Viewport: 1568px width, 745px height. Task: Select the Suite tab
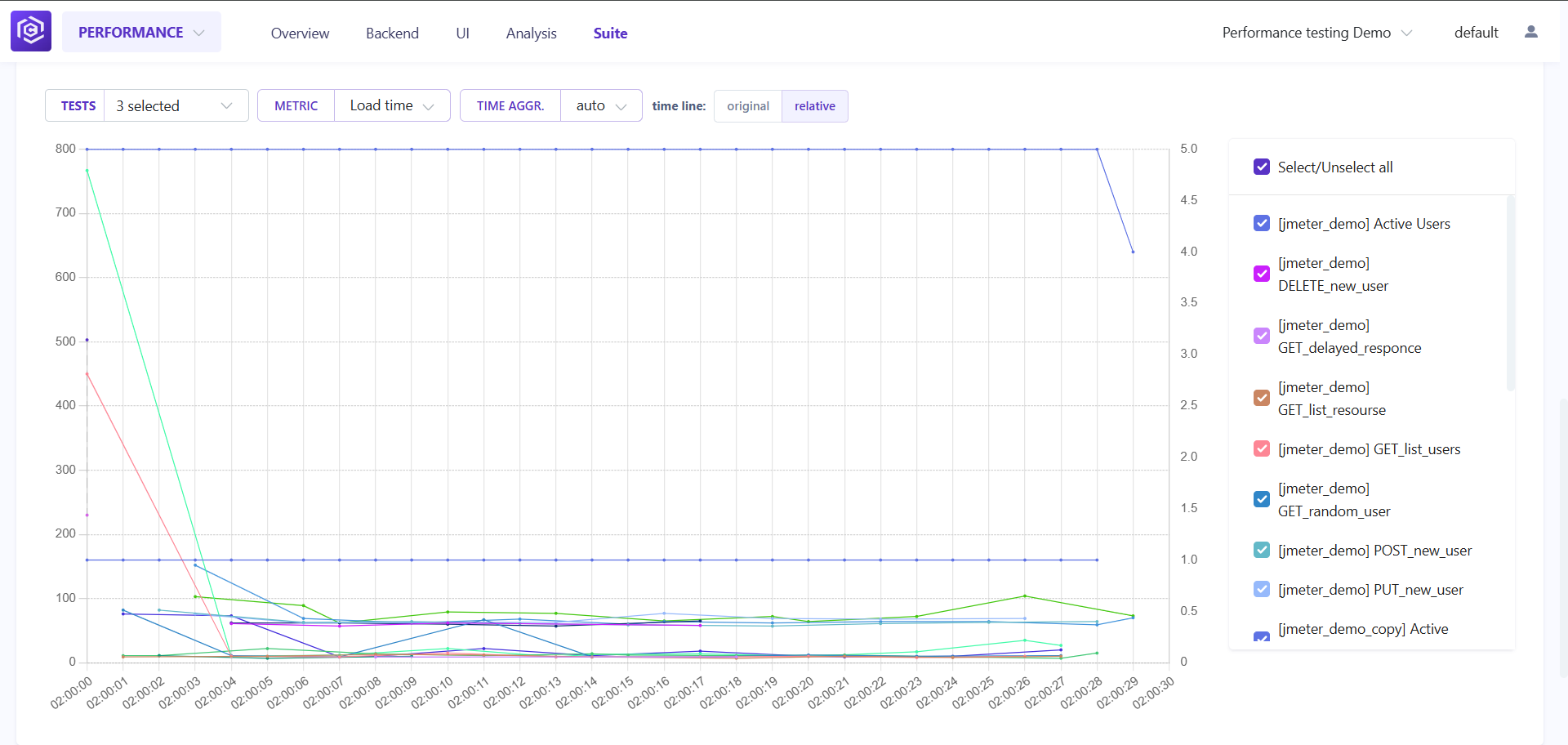(x=610, y=33)
